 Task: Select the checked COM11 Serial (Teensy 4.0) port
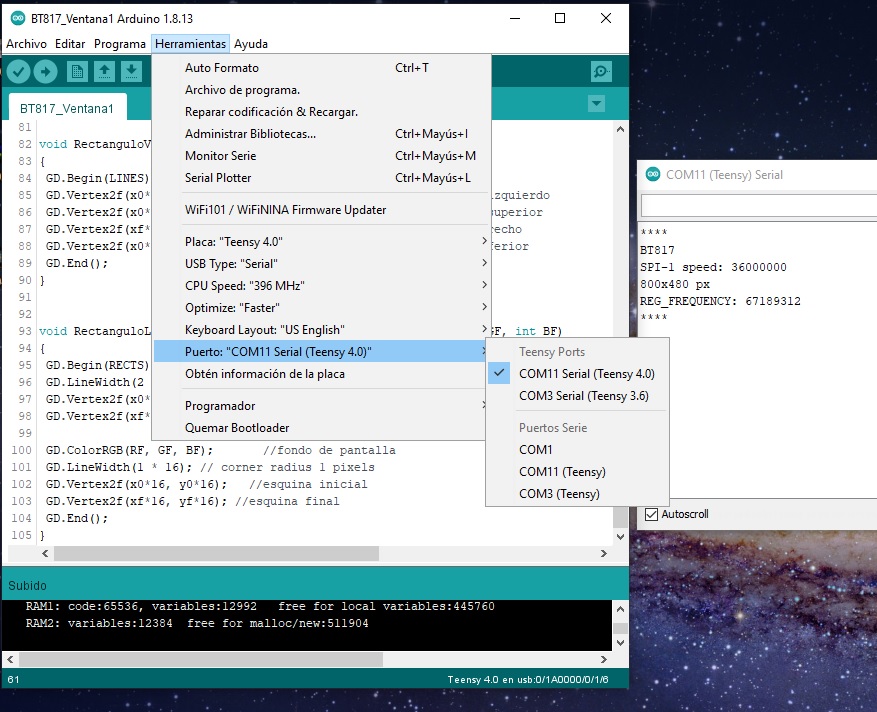click(578, 374)
